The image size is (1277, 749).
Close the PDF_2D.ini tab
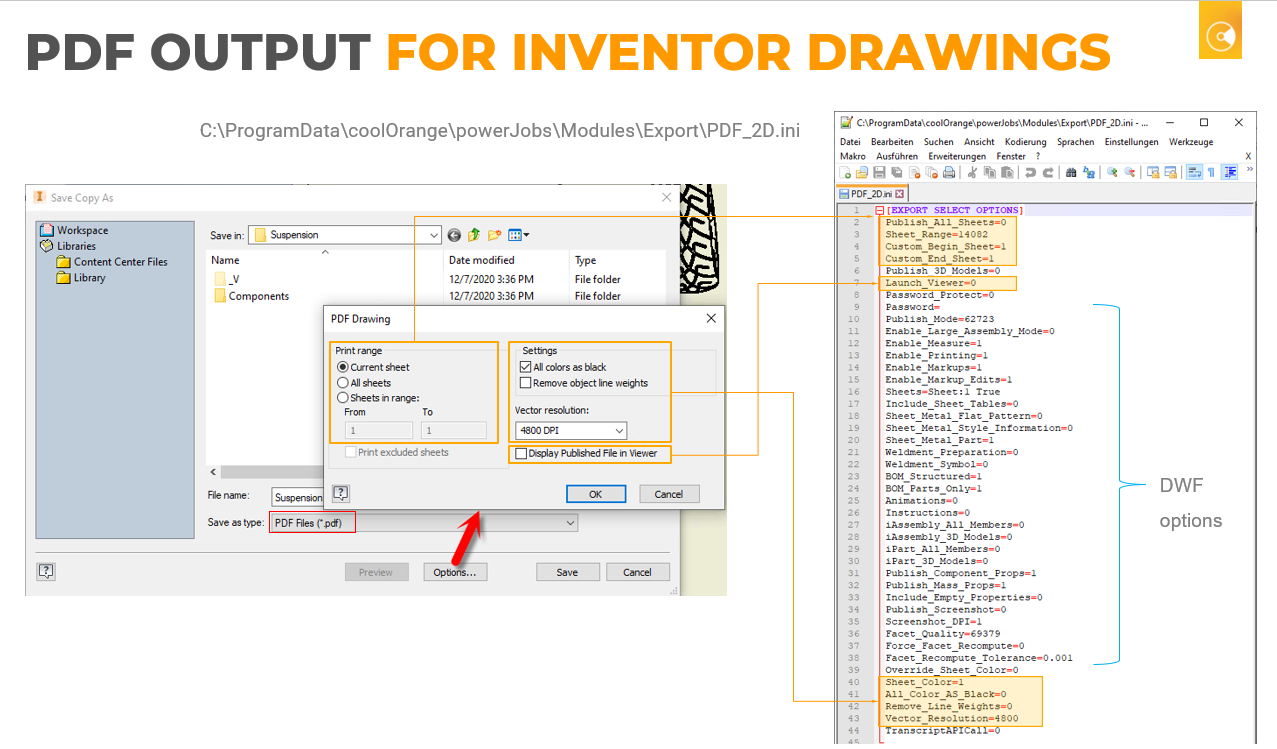[900, 194]
